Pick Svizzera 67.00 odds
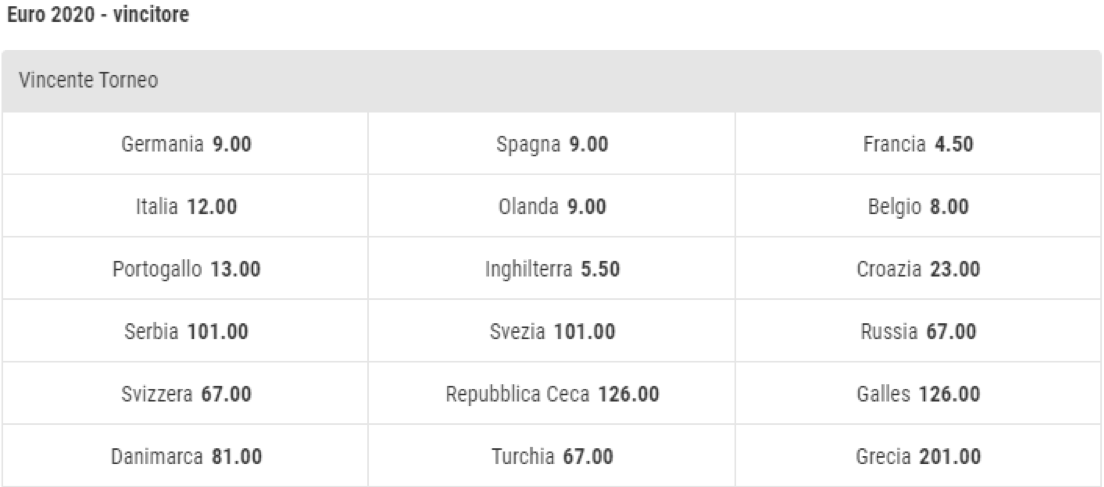This screenshot has height=487, width=1104. pyautogui.click(x=186, y=394)
